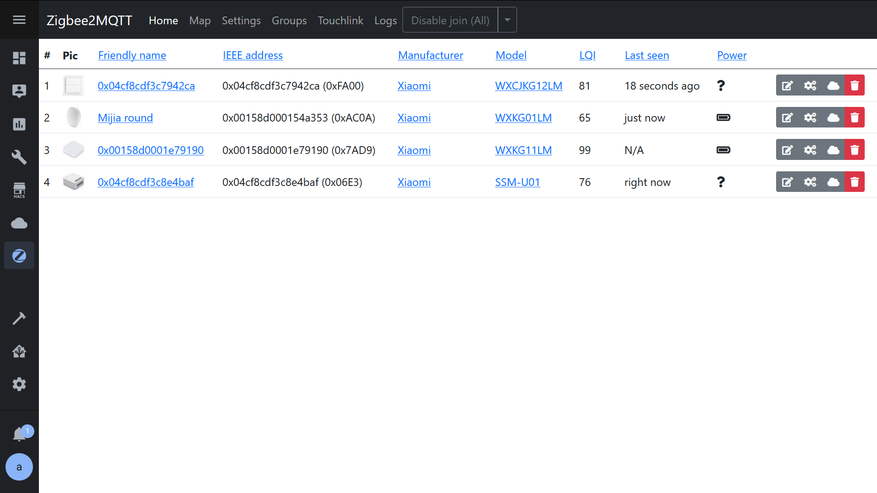Open the person card sidebar icon
Image resolution: width=877 pixels, height=493 pixels.
tap(19, 91)
